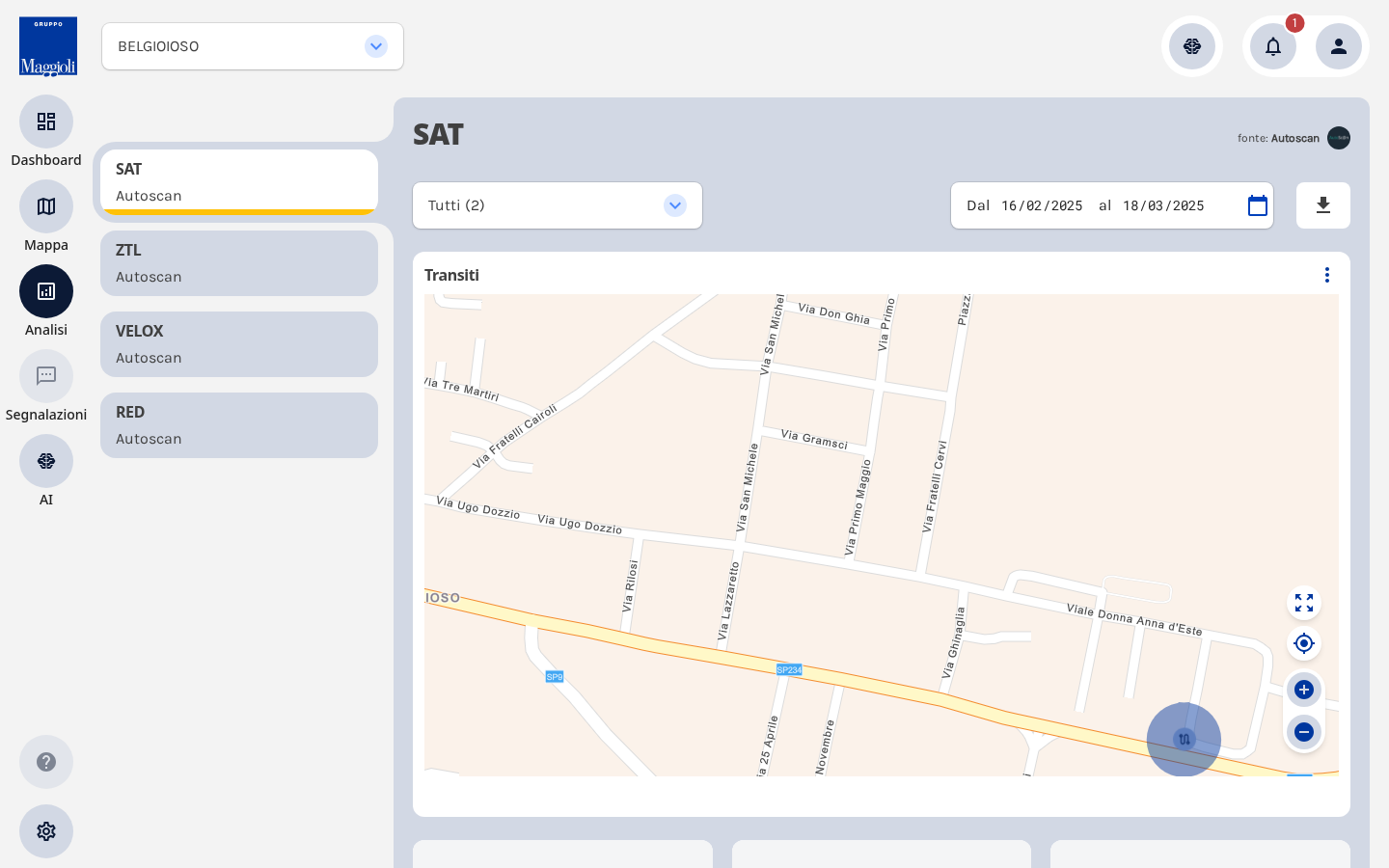Click the Via Fratelli Cairoli label
1389x868 pixels.
pyautogui.click(x=515, y=437)
